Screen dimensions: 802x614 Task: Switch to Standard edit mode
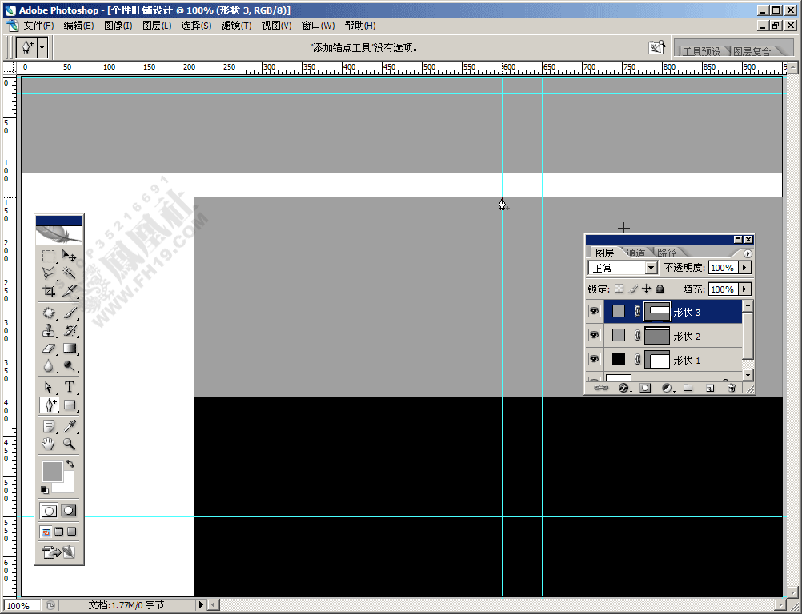[x=49, y=511]
